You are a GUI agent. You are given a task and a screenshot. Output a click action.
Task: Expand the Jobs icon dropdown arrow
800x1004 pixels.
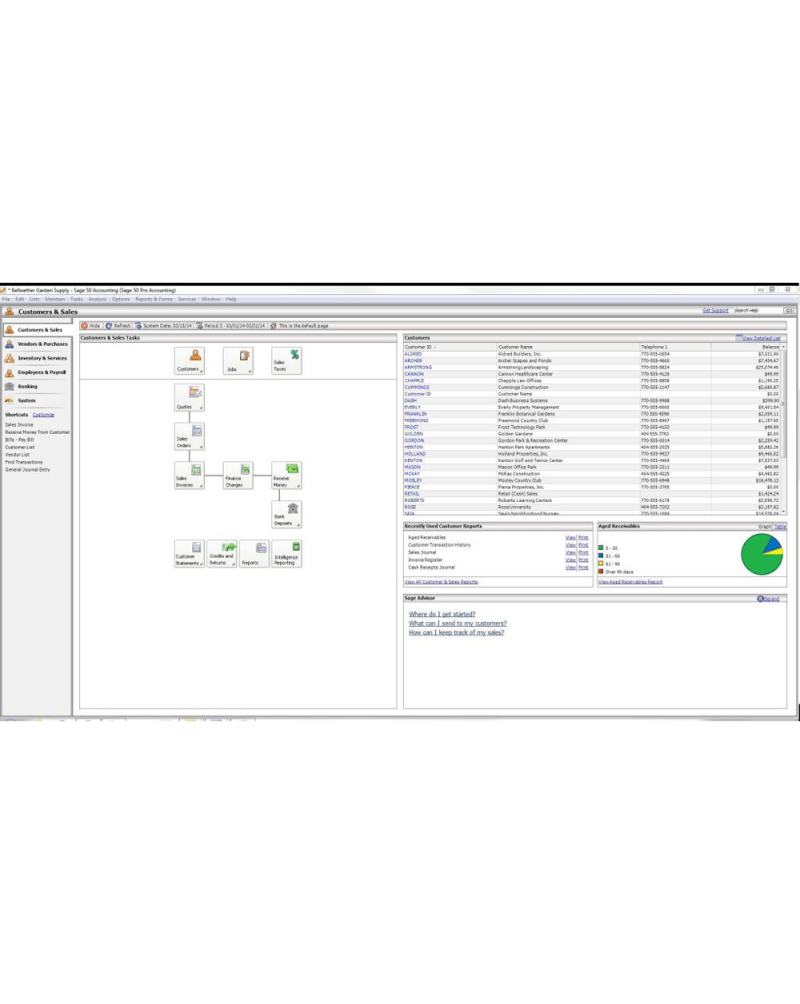coord(250,371)
